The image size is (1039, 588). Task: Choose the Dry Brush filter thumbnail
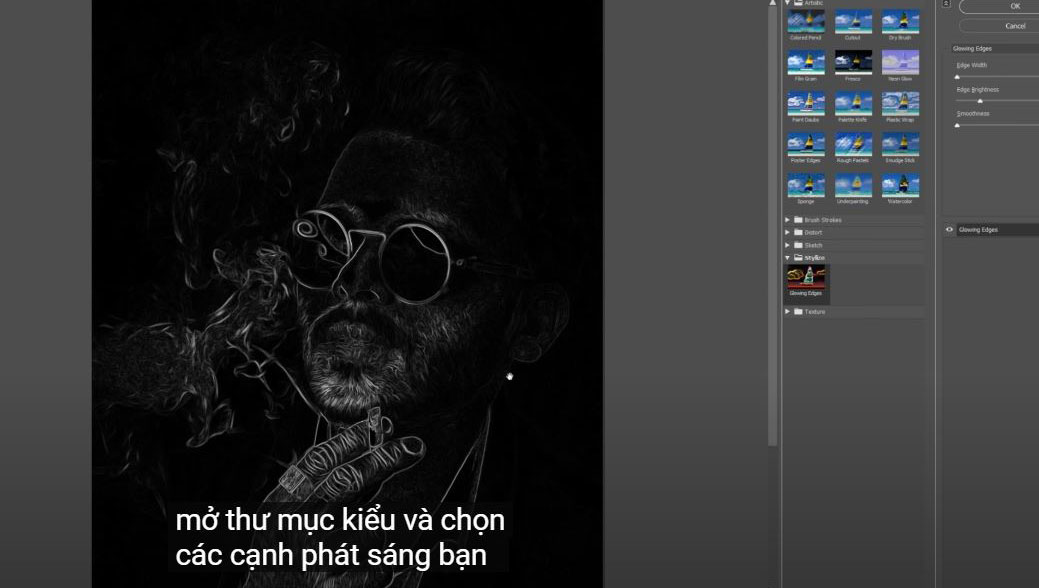tap(900, 22)
